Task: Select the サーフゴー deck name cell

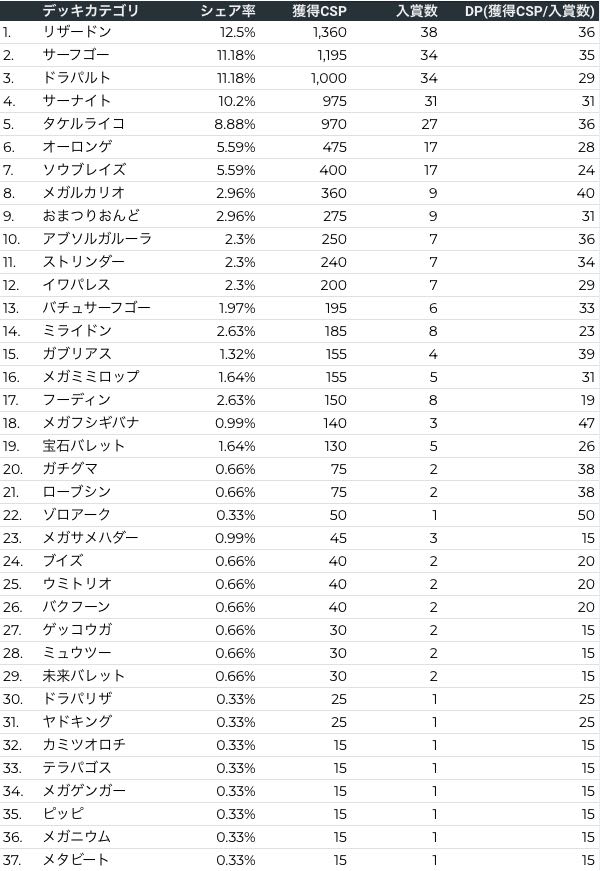Action: pyautogui.click(x=76, y=55)
